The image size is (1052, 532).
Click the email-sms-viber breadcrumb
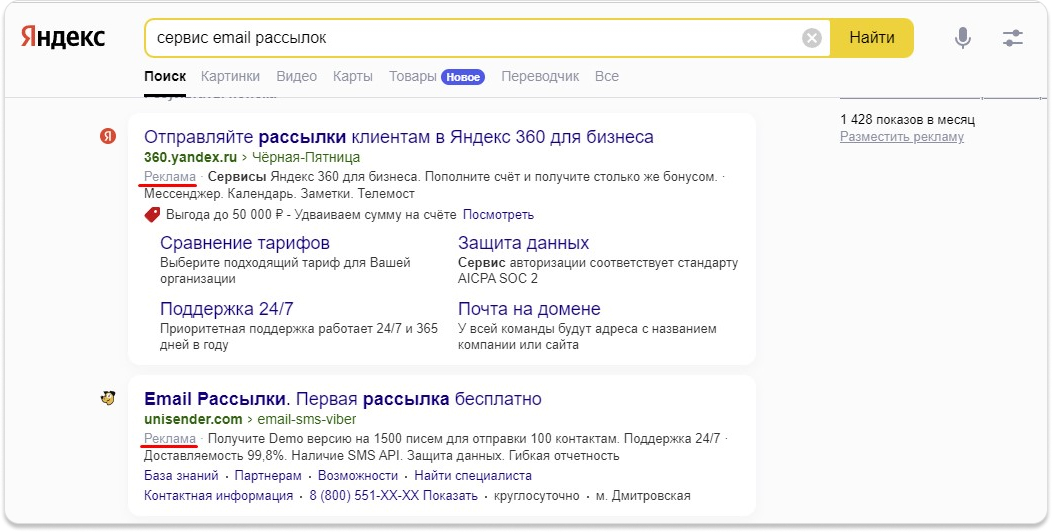point(307,420)
